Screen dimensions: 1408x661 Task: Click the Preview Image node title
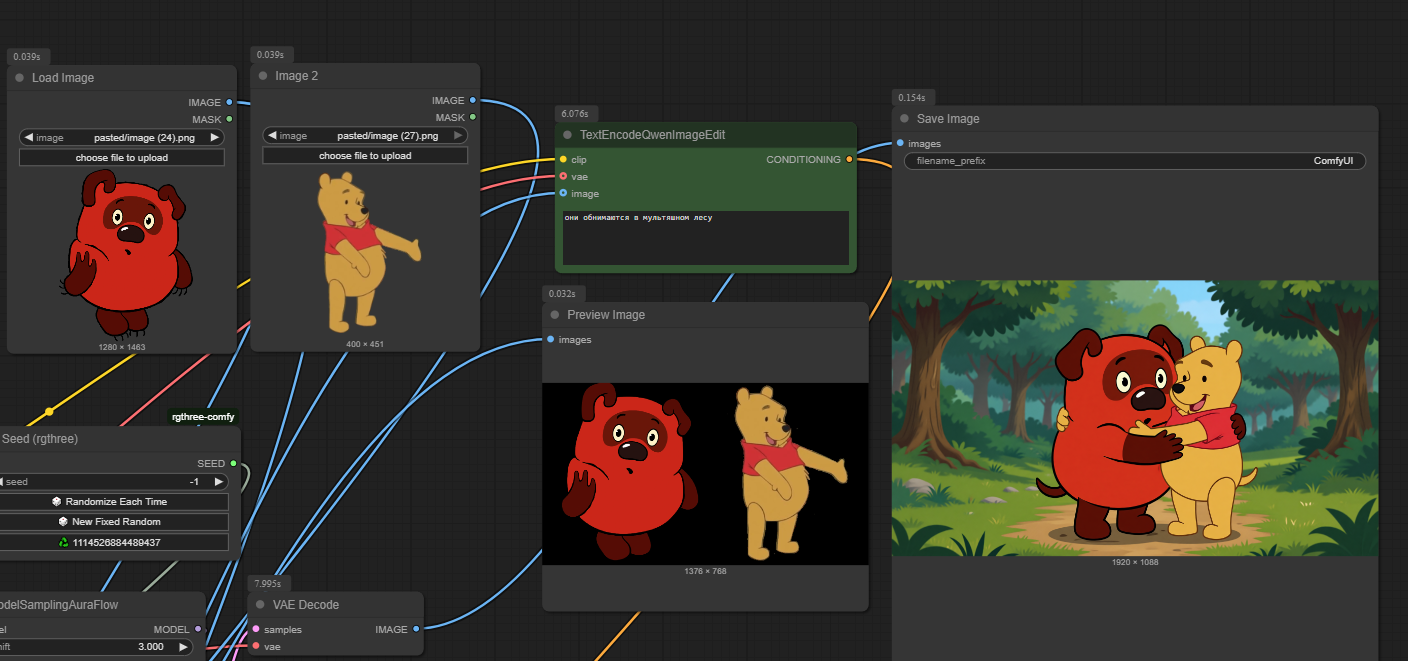coord(606,315)
